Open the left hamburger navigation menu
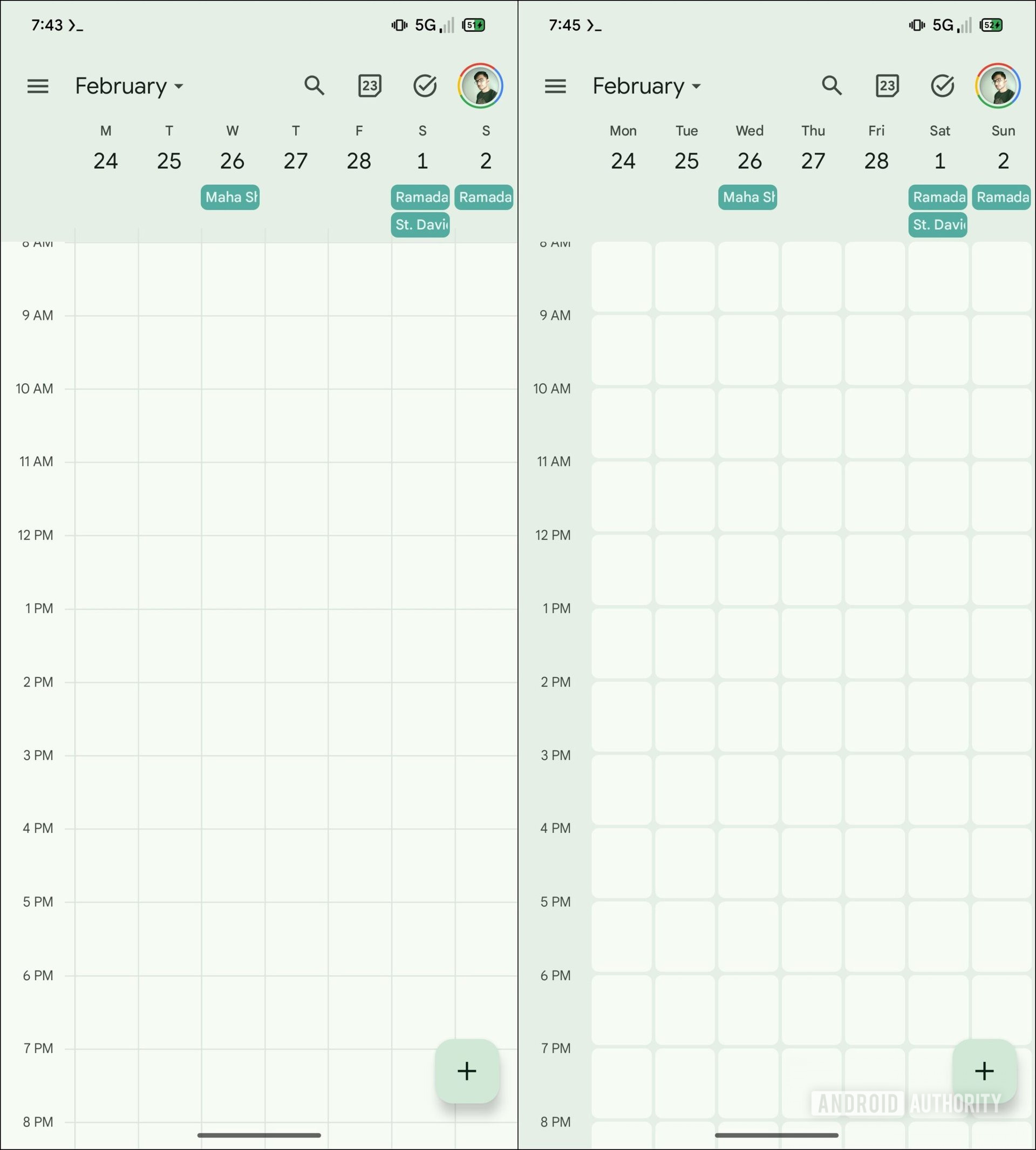1036x1150 pixels. [x=39, y=86]
